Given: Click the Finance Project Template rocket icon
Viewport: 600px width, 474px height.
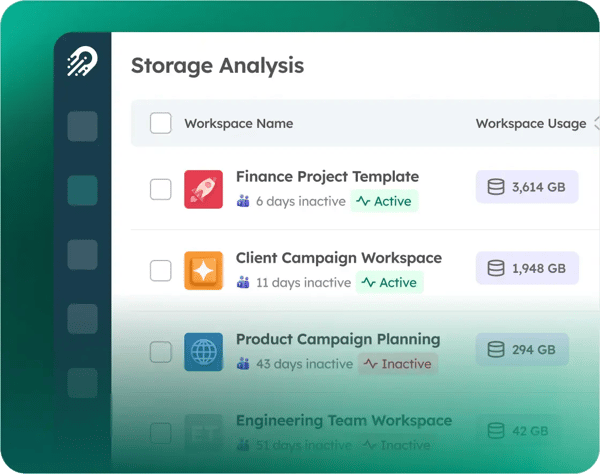Looking at the screenshot, I should pyautogui.click(x=204, y=189).
